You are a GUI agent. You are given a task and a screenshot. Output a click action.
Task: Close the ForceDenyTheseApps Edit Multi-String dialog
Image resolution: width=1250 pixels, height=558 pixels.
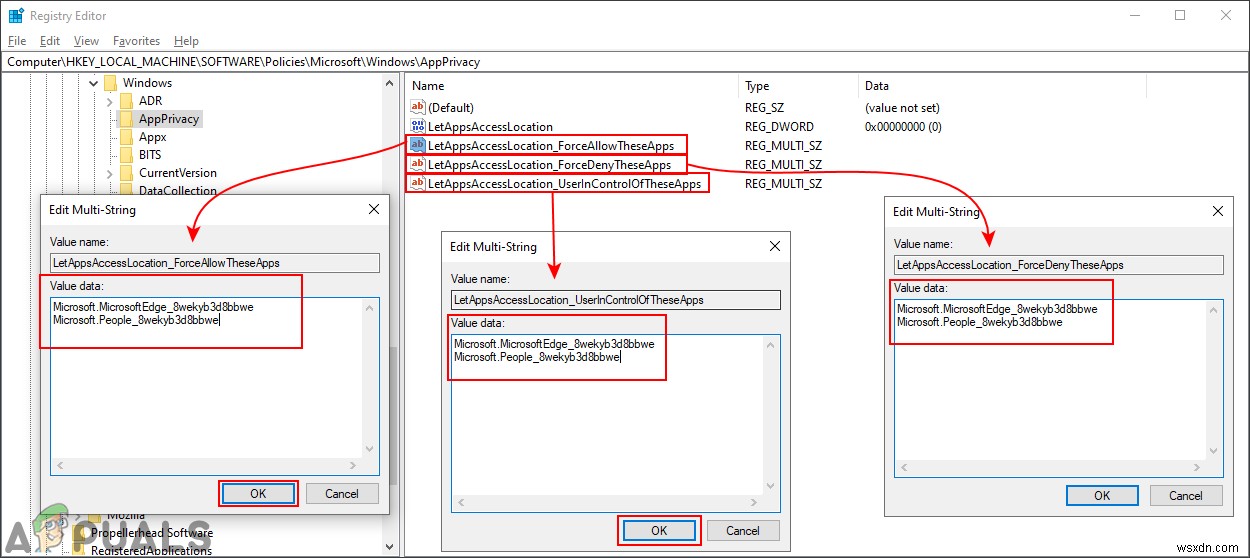click(1218, 212)
